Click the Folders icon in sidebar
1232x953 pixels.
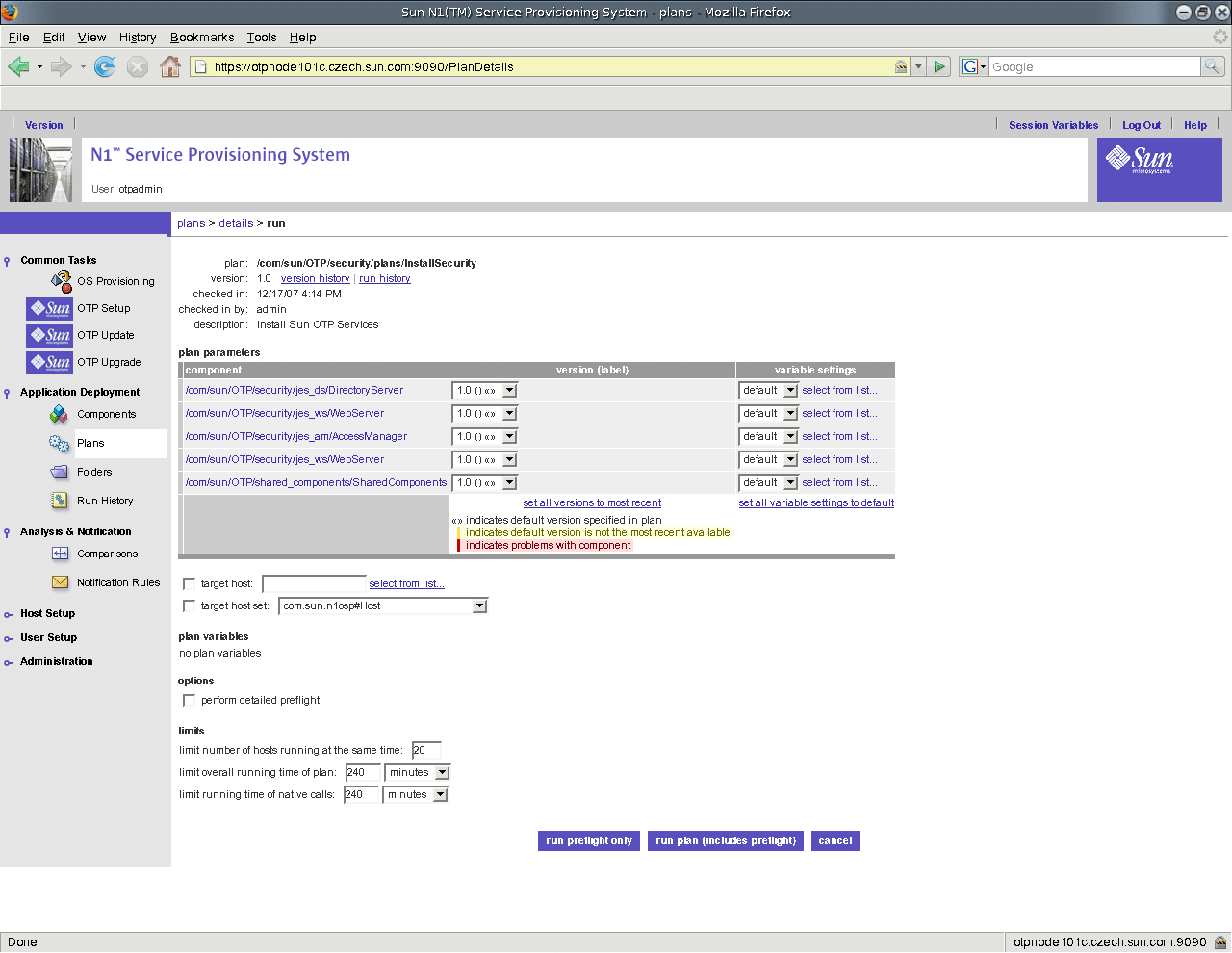[60, 472]
